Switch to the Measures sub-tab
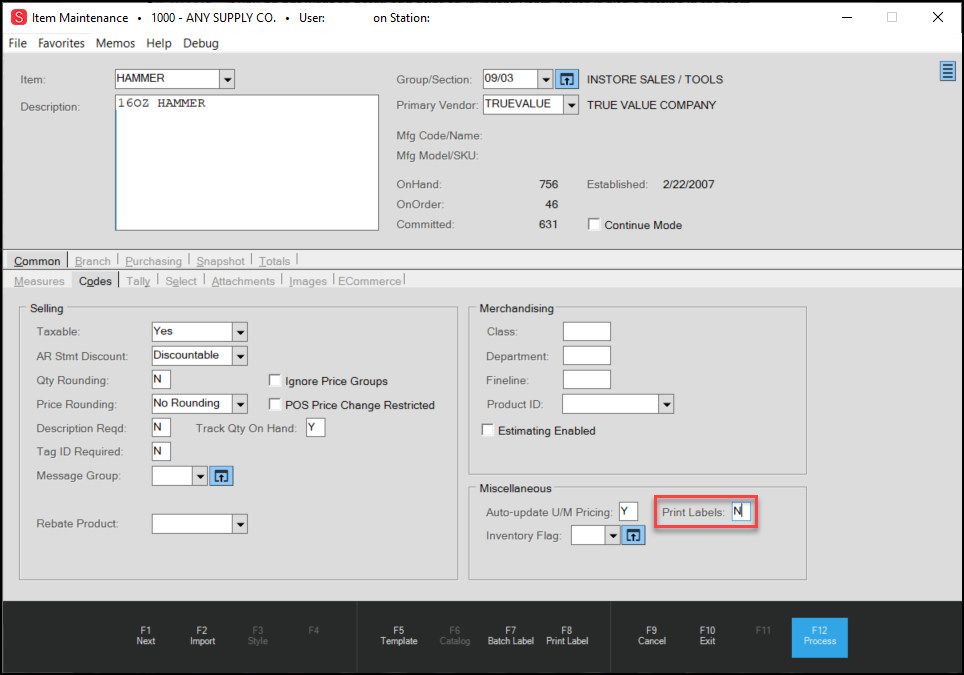Screen dimensions: 964x675 click(x=39, y=281)
